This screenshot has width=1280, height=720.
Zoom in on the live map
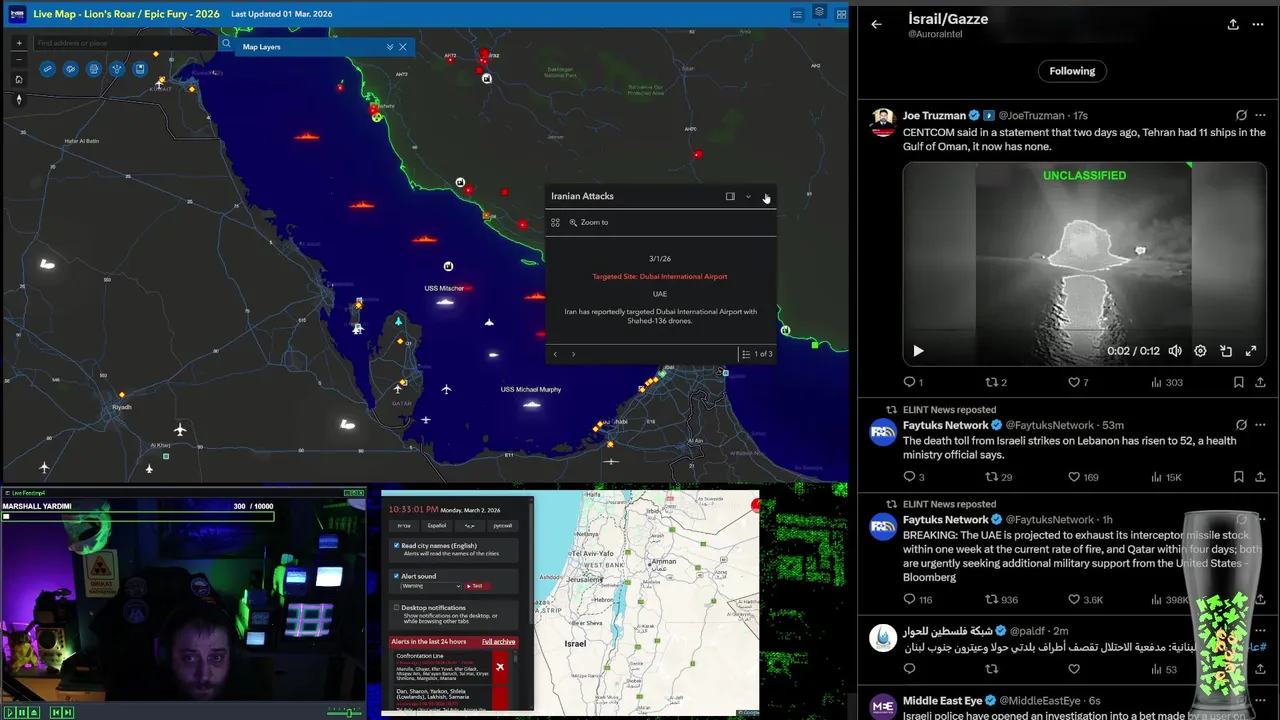19,43
